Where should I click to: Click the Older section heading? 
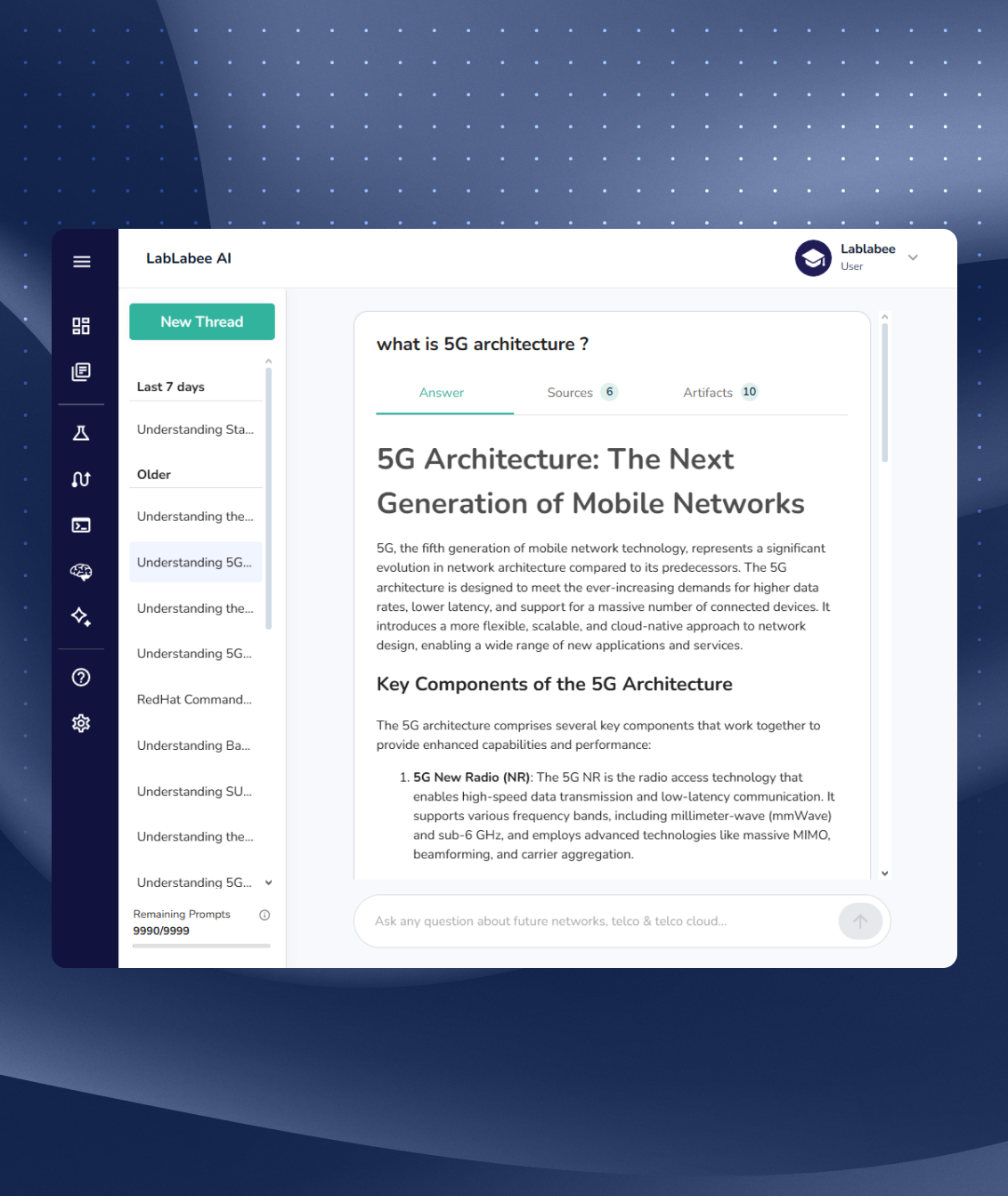[154, 475]
